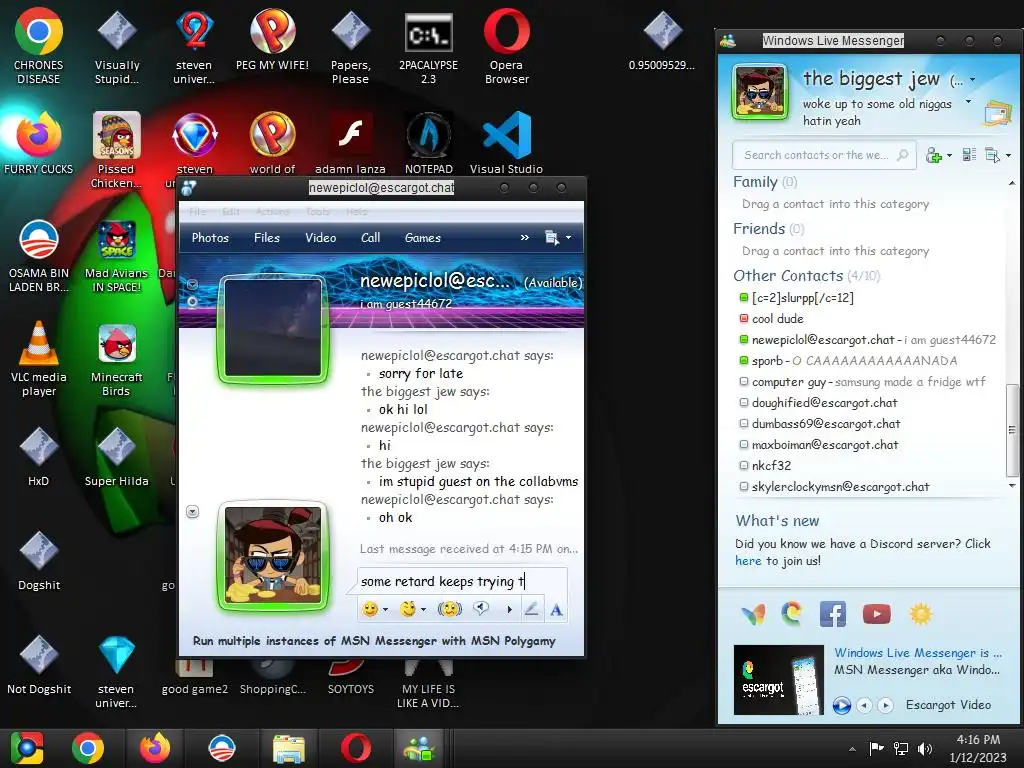Click Call in the chat toolbar
This screenshot has width=1024, height=768.
[370, 238]
